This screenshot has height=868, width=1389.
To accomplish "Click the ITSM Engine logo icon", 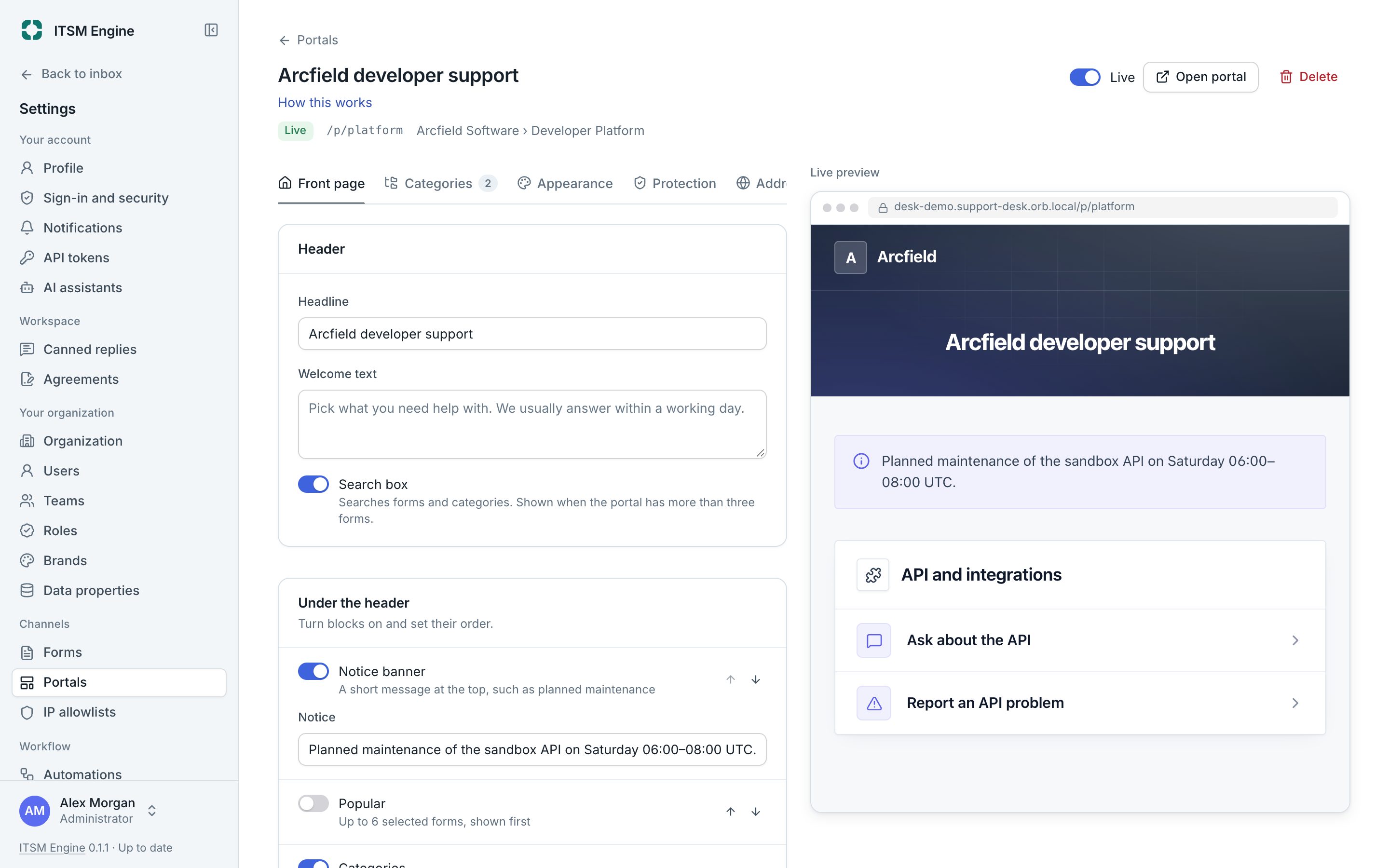I will [x=31, y=30].
